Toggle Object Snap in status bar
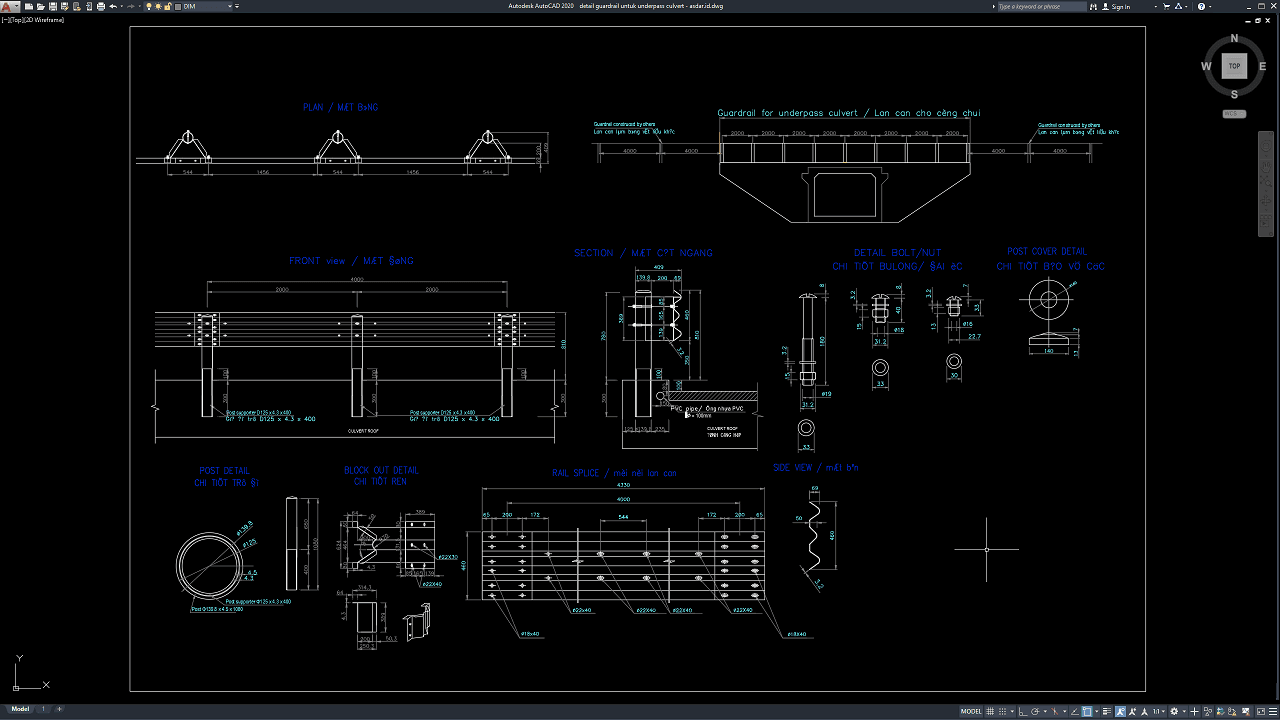Screen dimensions: 1280x720 1086,712
